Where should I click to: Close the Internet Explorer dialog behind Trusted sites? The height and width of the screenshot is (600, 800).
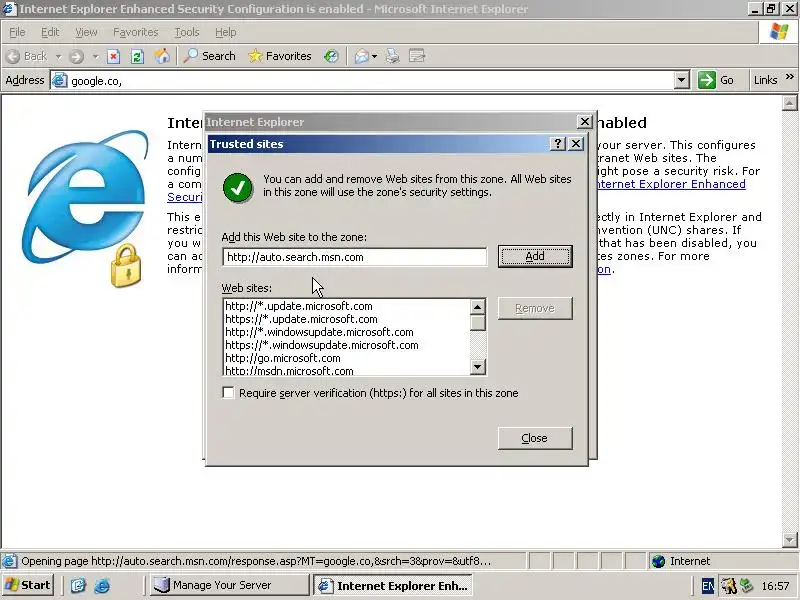(585, 122)
